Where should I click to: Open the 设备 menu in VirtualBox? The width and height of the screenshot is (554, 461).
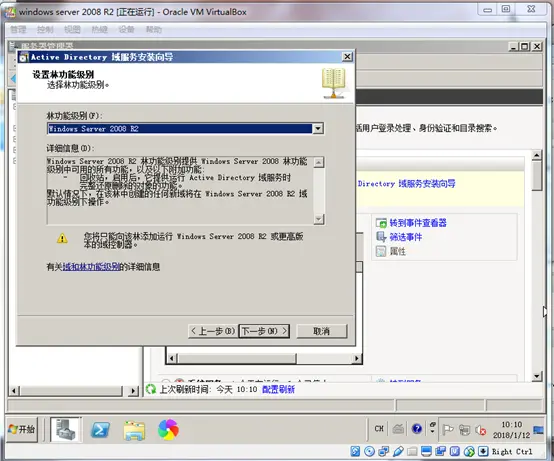tap(126, 30)
